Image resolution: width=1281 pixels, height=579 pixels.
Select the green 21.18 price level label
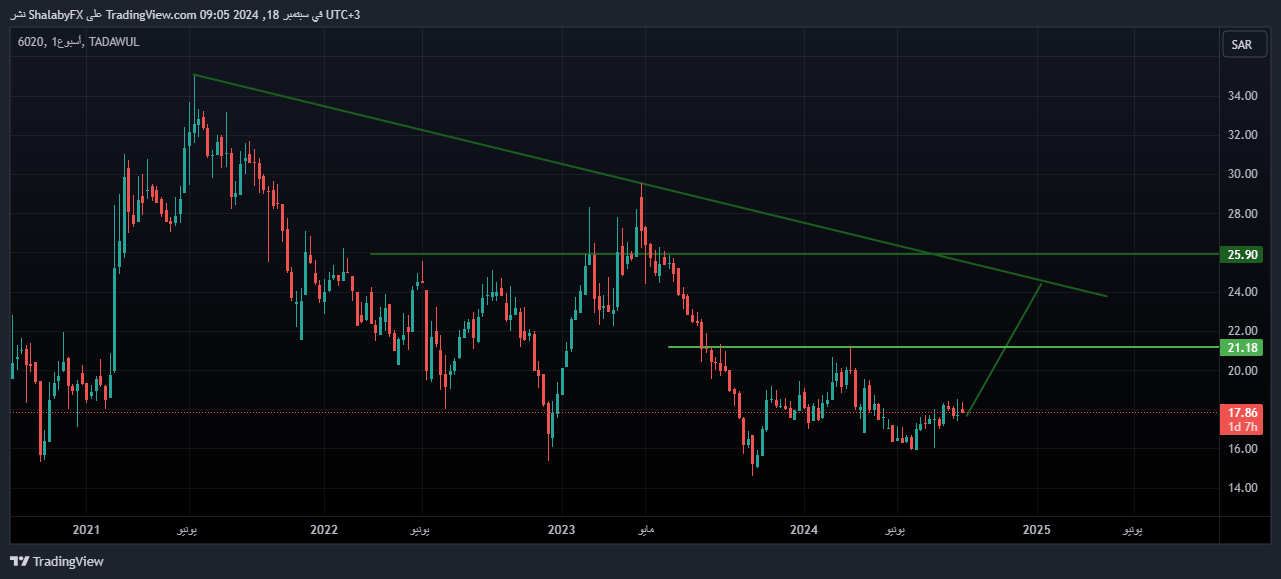[x=1241, y=347]
